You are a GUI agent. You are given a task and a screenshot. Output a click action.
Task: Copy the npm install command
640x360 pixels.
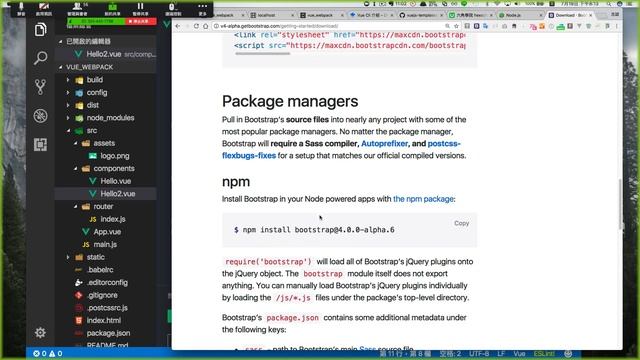461,223
